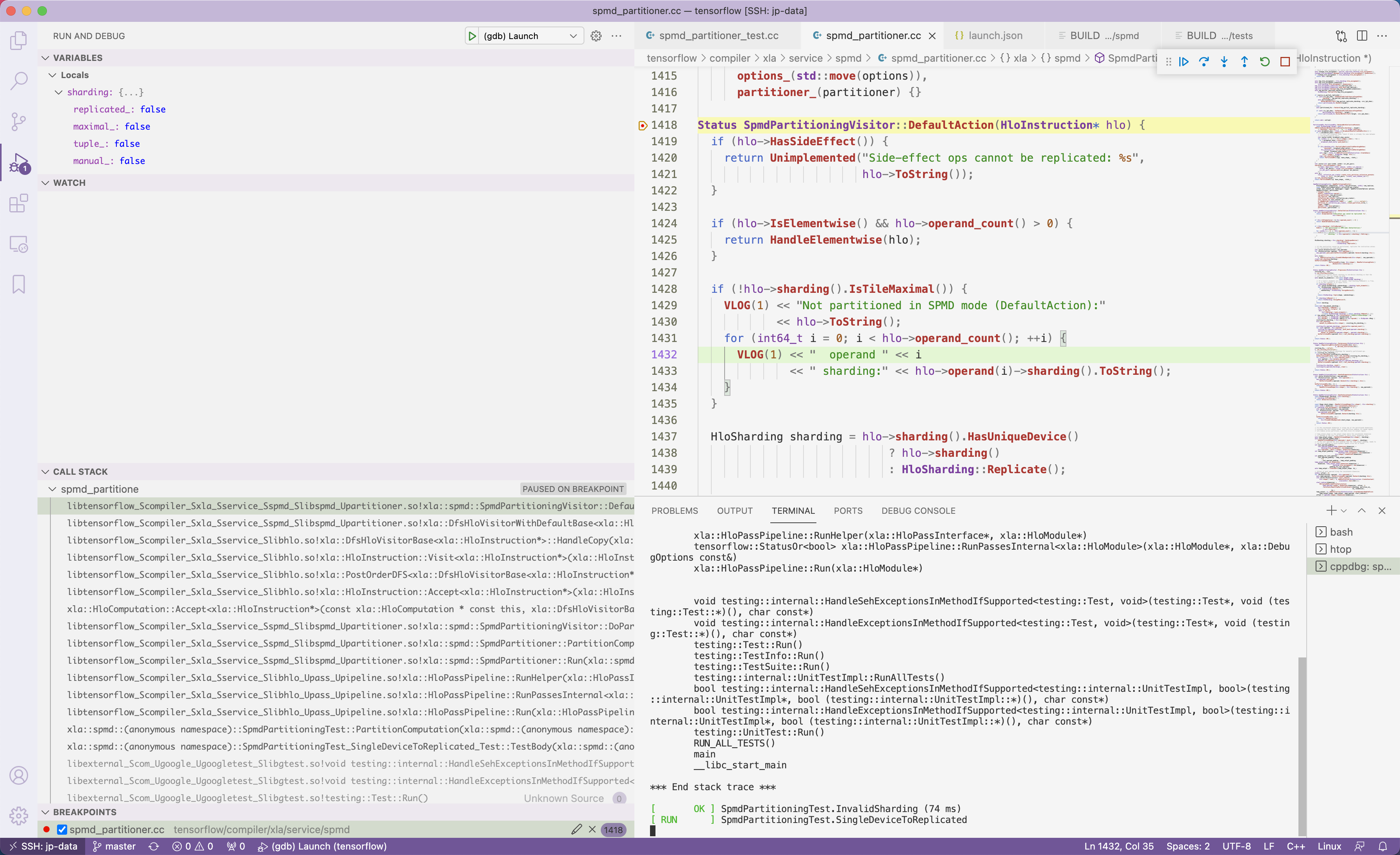This screenshot has height=855, width=1400.
Task: Close the spmd_partitioner.cc editor tab
Action: point(932,36)
